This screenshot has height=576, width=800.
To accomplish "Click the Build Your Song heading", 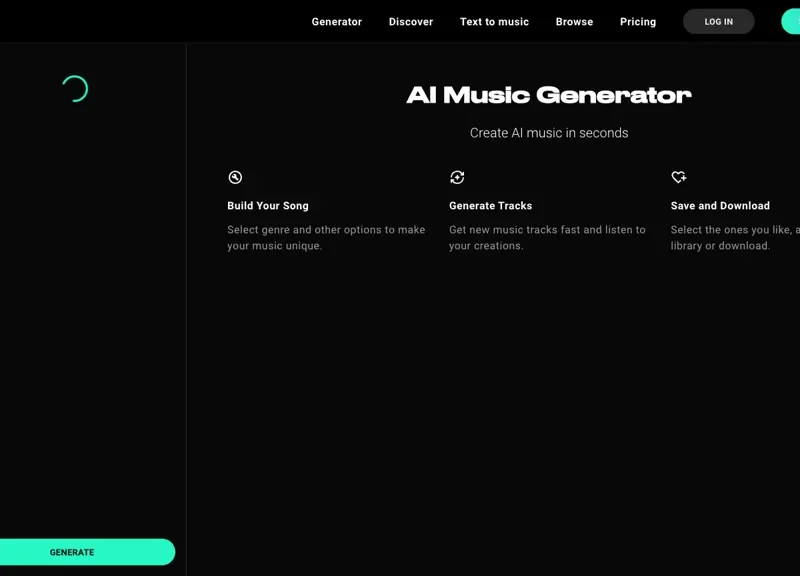I will tap(268, 206).
